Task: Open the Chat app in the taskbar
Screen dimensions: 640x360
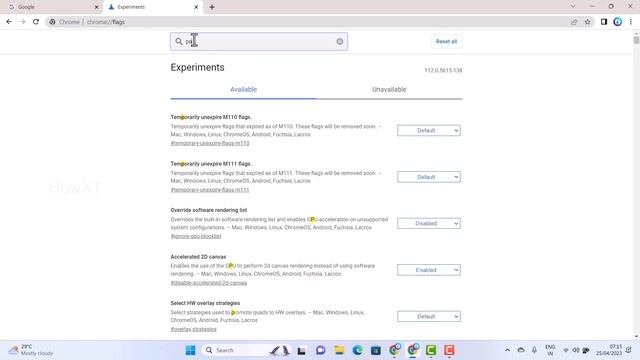Action: pos(320,350)
